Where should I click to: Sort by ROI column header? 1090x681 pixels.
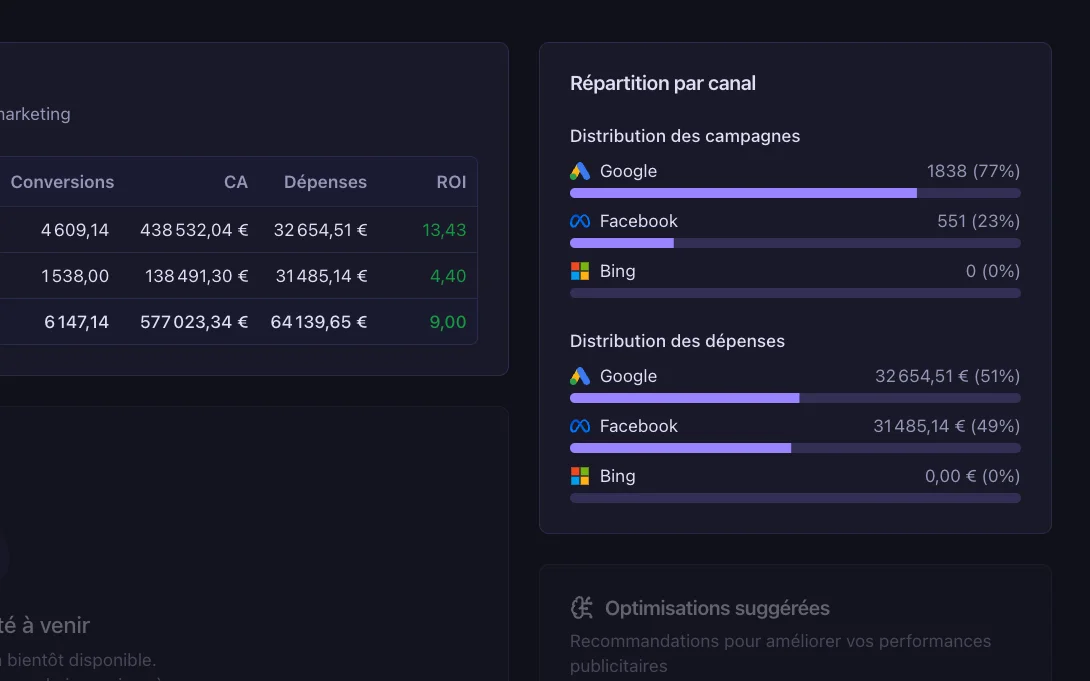click(x=451, y=182)
